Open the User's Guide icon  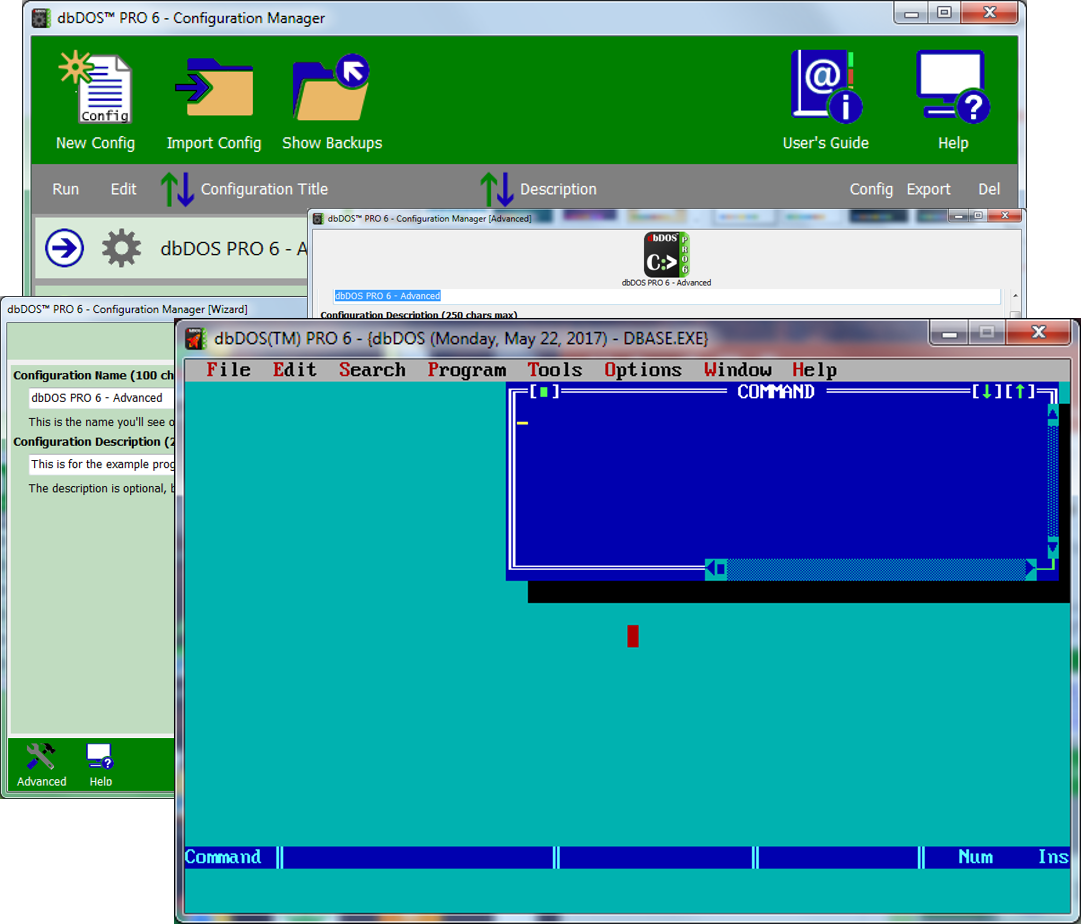(x=826, y=86)
